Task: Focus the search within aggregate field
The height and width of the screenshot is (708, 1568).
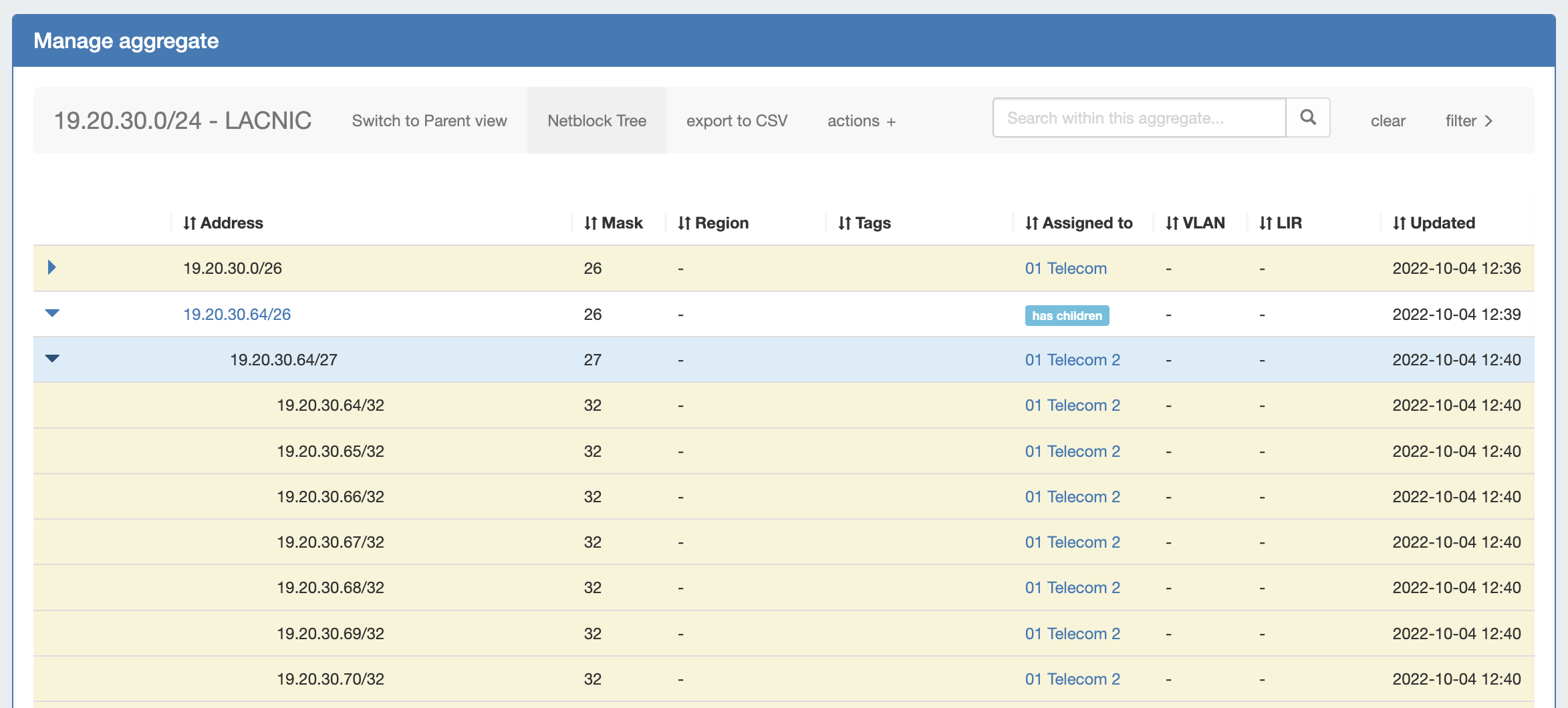Action: point(1139,118)
